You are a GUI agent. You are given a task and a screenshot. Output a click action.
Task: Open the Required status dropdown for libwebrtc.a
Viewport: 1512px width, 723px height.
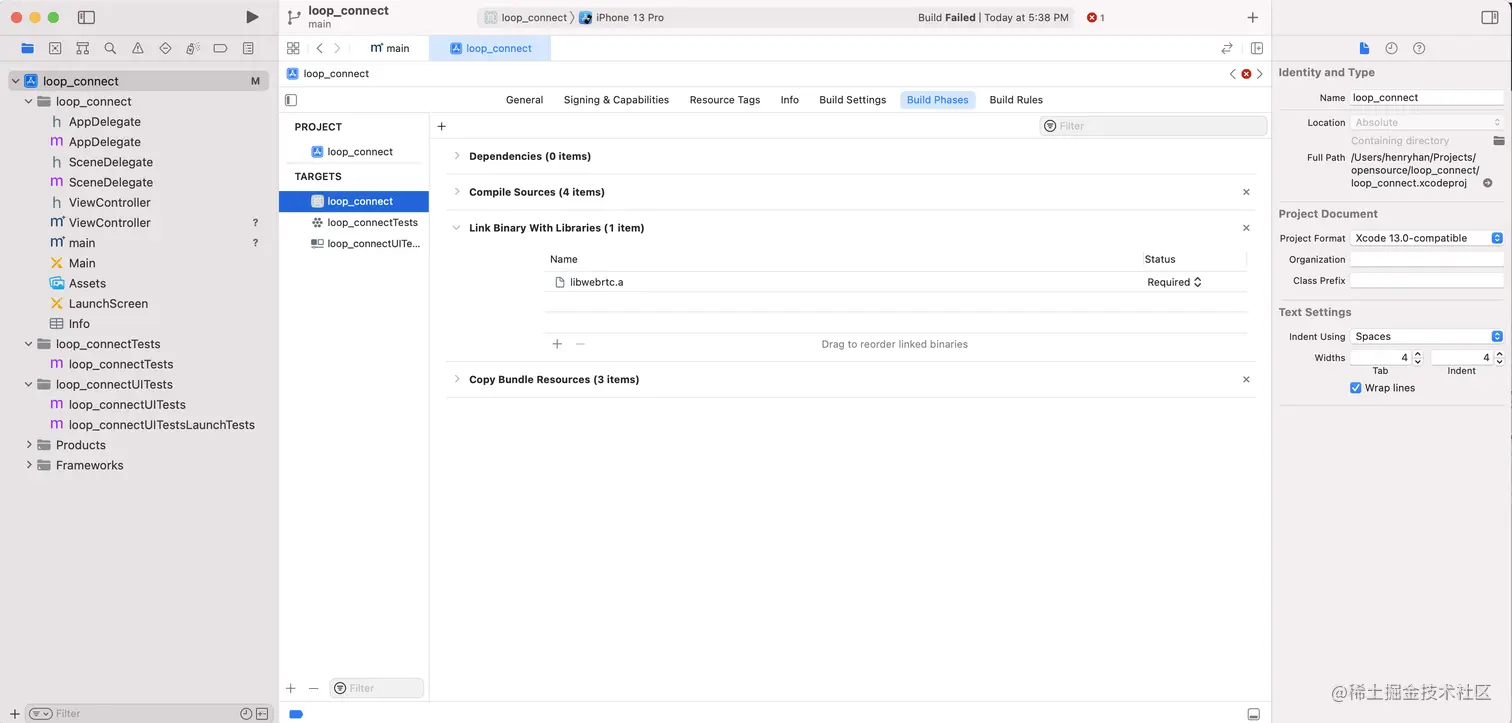(x=1174, y=282)
